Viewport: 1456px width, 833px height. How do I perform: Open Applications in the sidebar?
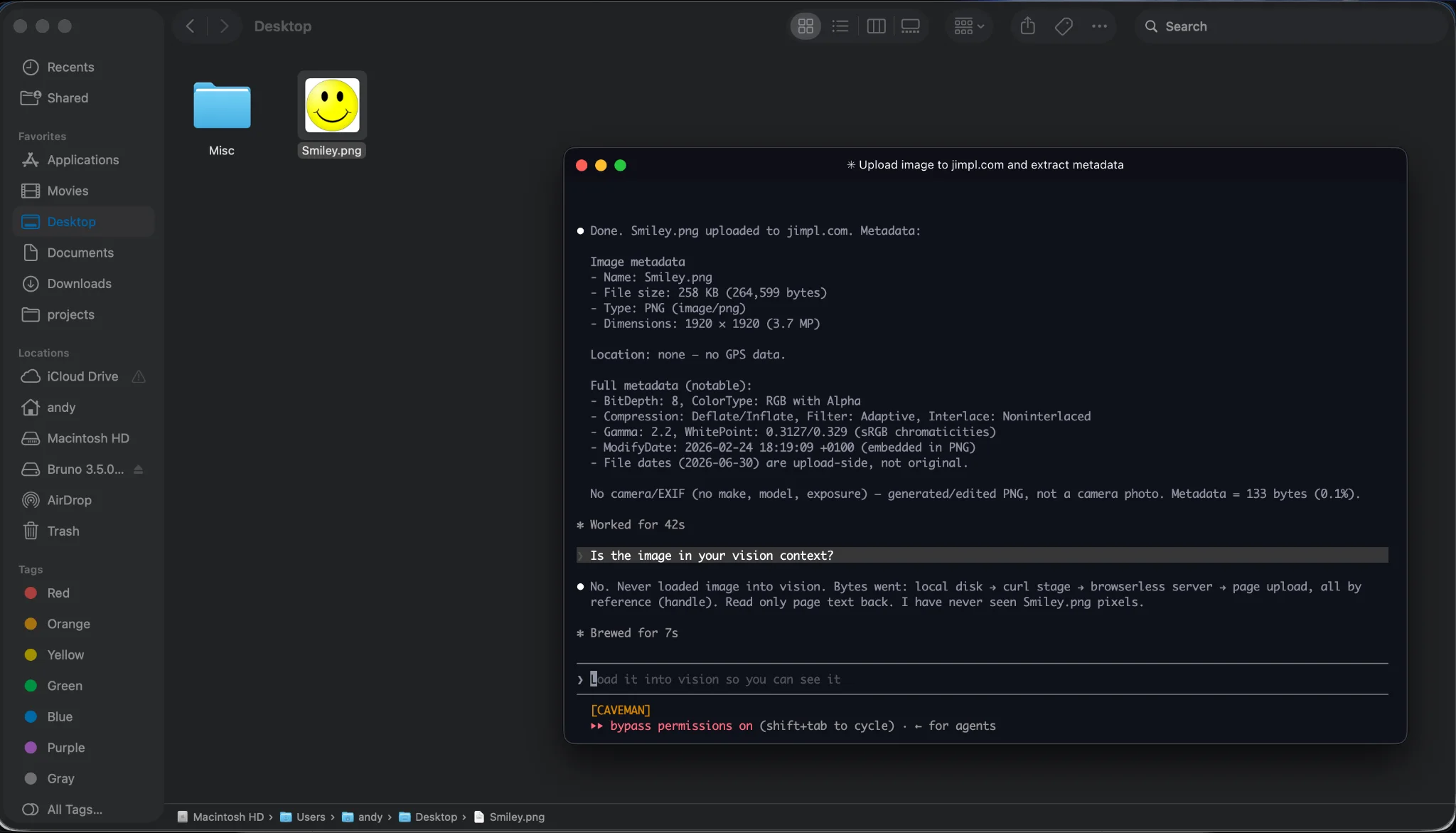pyautogui.click(x=84, y=159)
